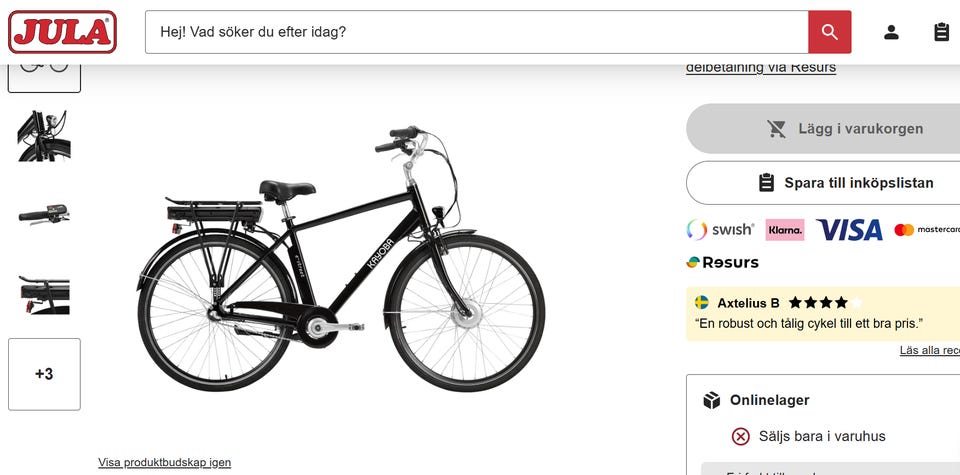Open the Läs alla recensioner link
The image size is (960, 475).
click(930, 350)
